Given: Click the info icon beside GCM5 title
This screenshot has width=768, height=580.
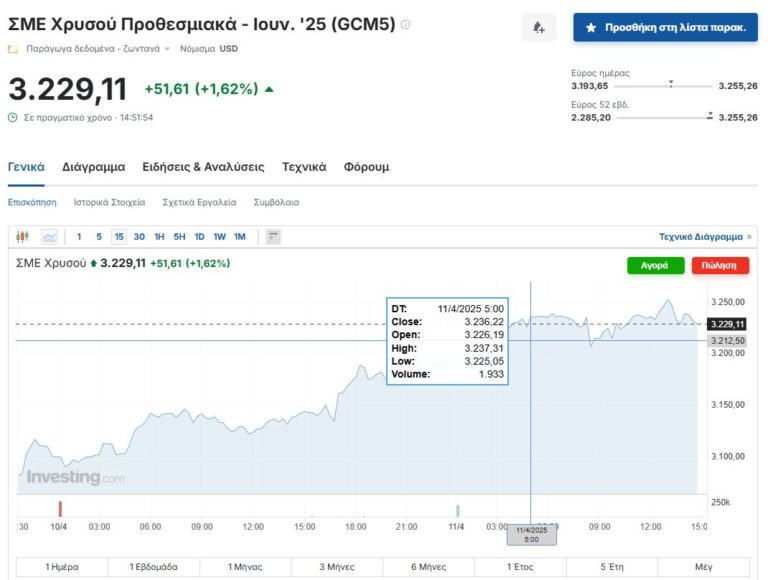Looking at the screenshot, I should [x=405, y=25].
